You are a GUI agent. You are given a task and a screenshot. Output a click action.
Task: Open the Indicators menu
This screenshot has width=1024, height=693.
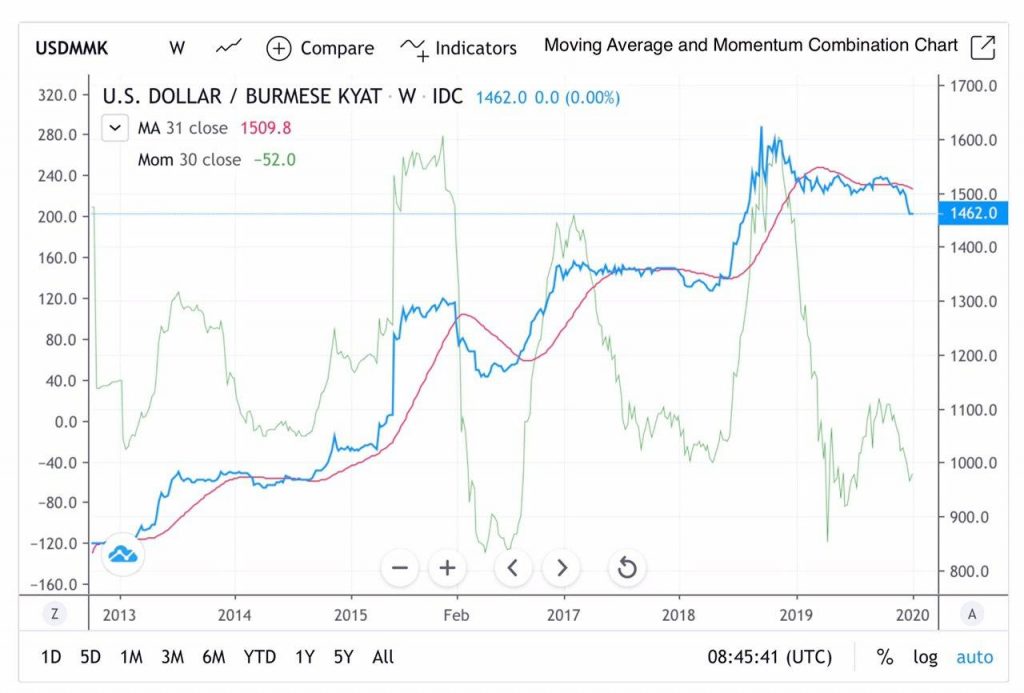pos(458,48)
